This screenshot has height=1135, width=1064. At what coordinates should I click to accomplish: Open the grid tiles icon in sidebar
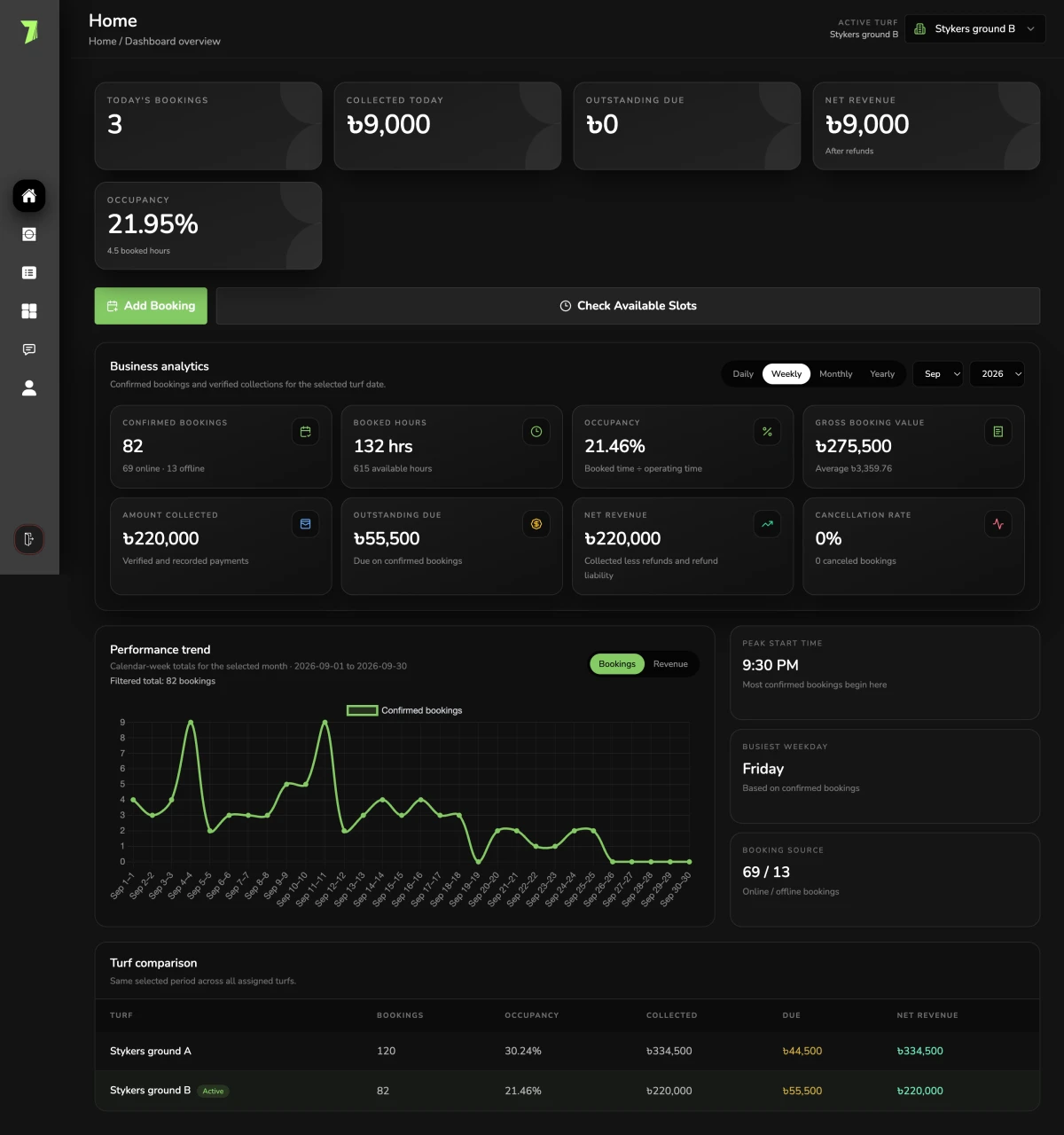pos(29,311)
